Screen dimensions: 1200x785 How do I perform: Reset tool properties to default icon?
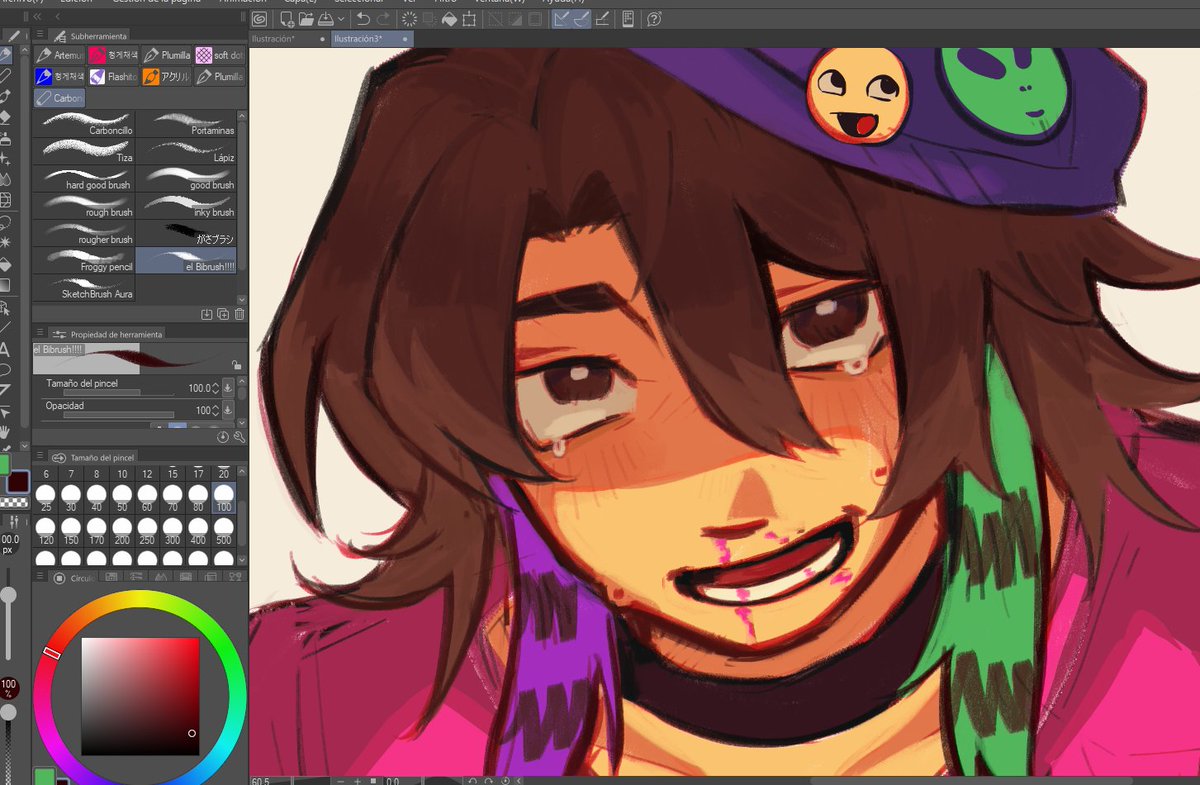[223, 437]
